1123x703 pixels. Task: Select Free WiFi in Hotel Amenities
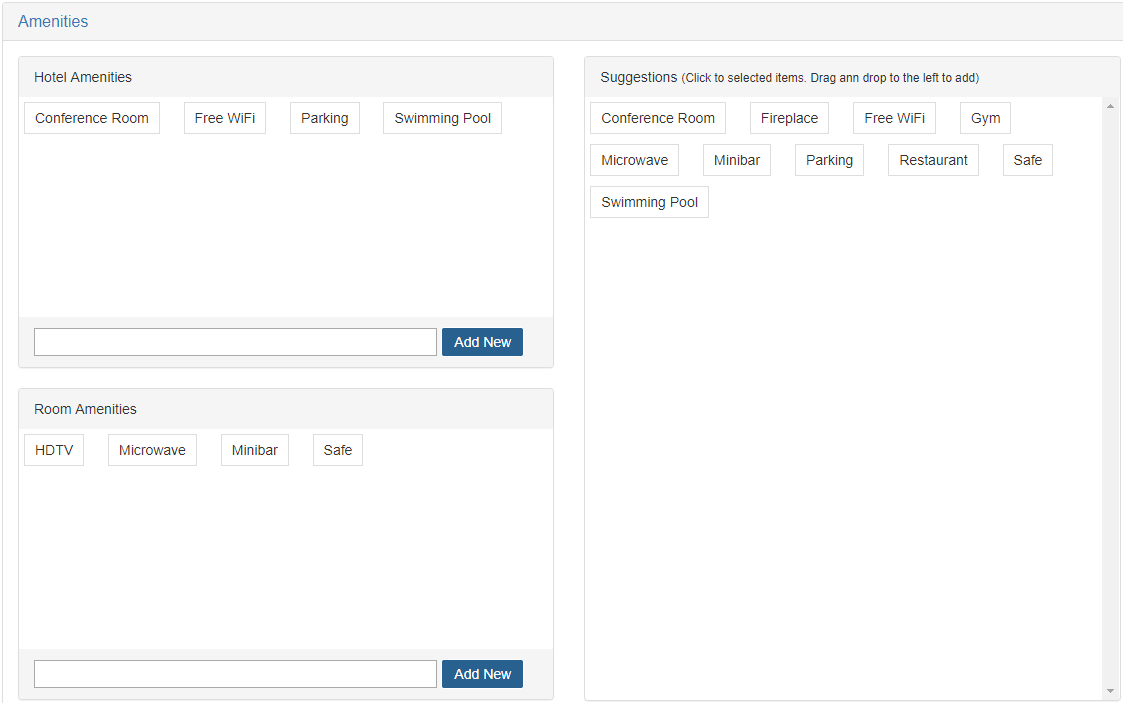225,118
